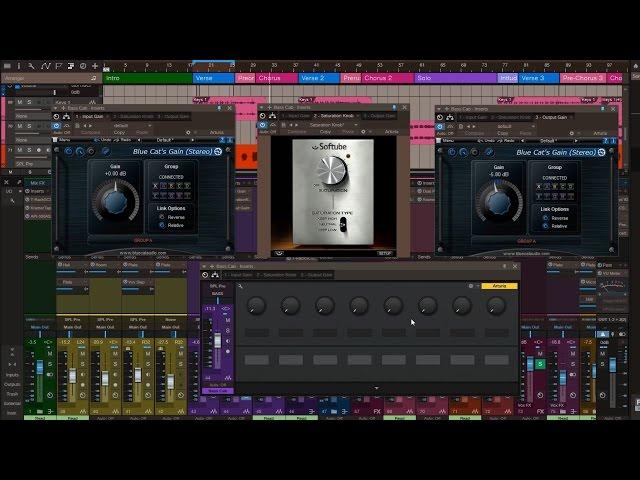Toggle bypass button in Input Gain window
Image resolution: width=640 pixels, height=480 pixels.
56,126
